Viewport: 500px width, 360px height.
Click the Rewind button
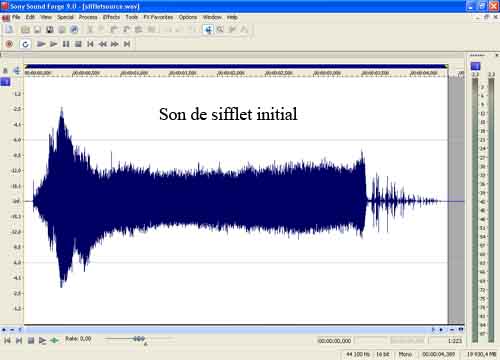coord(103,44)
